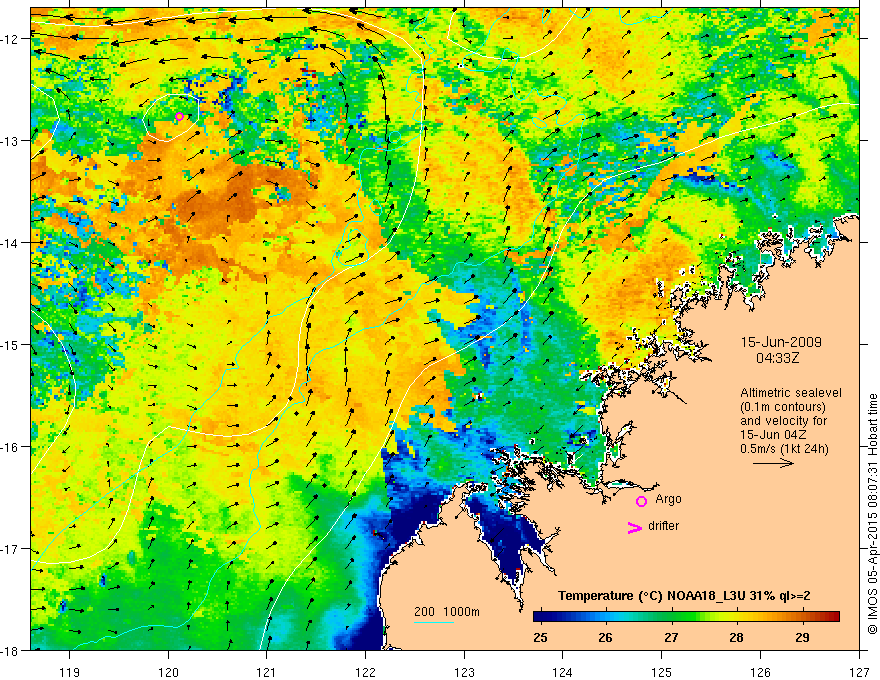Click the -15 latitude axis label

pyautogui.click(x=10, y=344)
